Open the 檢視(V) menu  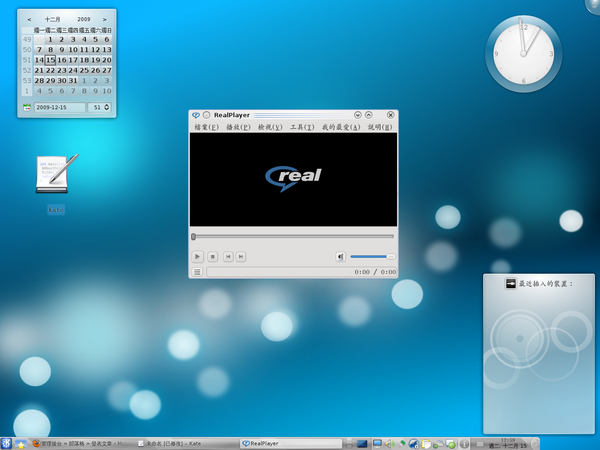pyautogui.click(x=270, y=127)
